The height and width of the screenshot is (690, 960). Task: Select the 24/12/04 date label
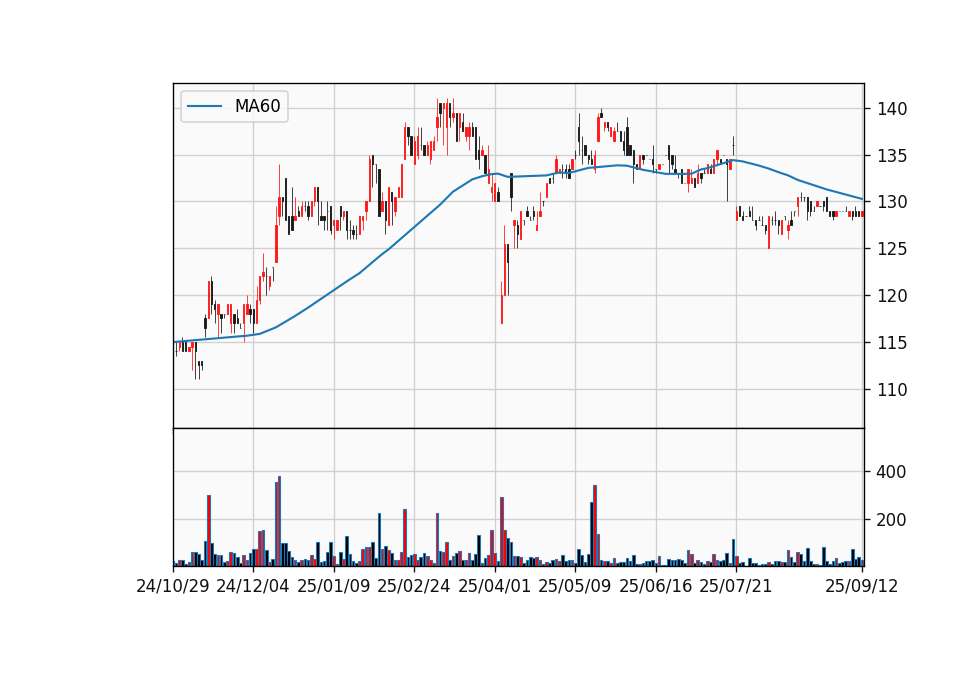pos(253,587)
